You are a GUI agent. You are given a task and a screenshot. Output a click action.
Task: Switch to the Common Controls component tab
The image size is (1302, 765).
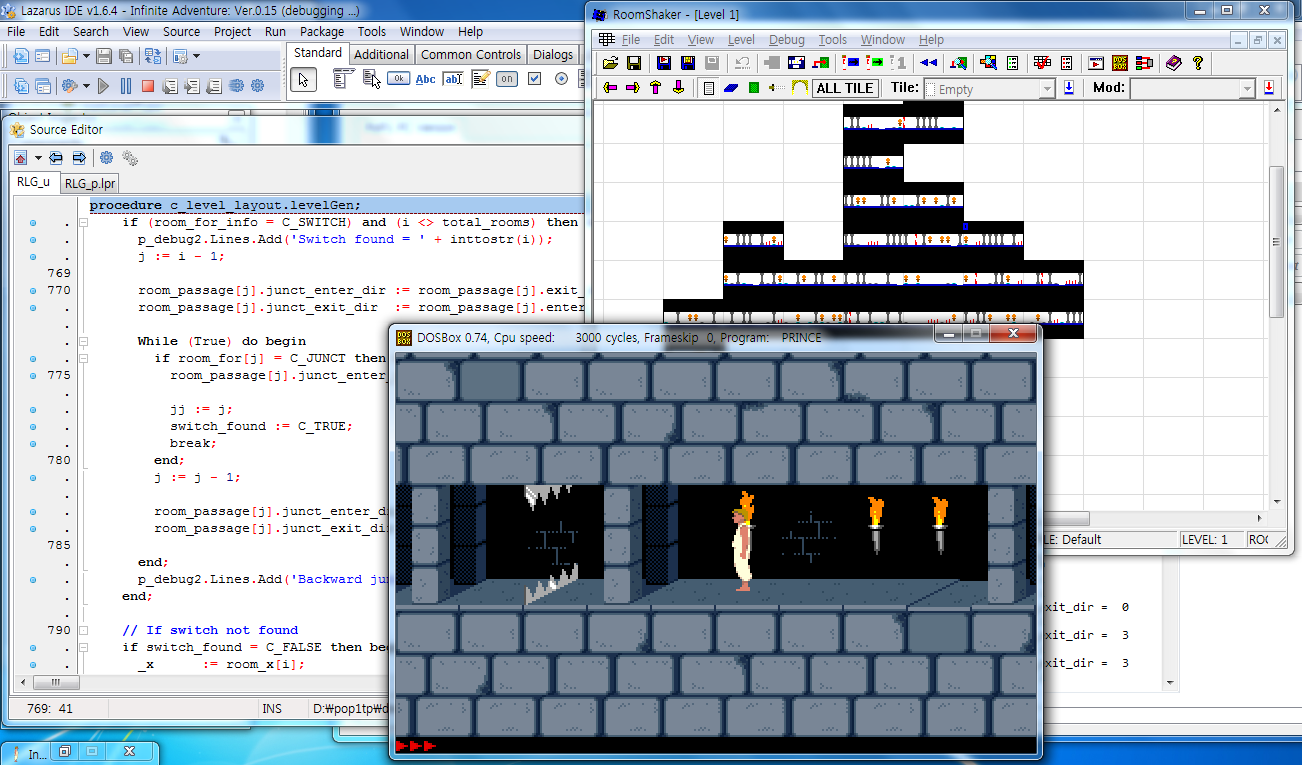(x=470, y=54)
